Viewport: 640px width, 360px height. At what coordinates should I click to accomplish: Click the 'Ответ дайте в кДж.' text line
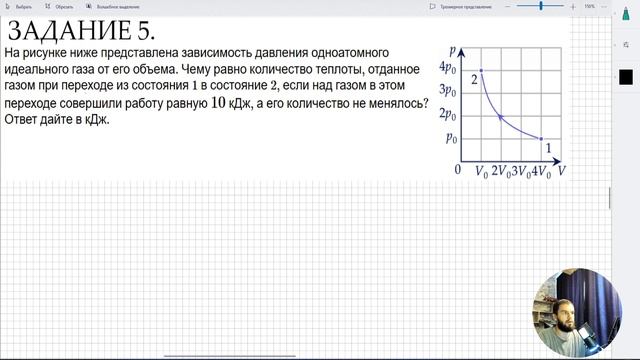(57, 120)
